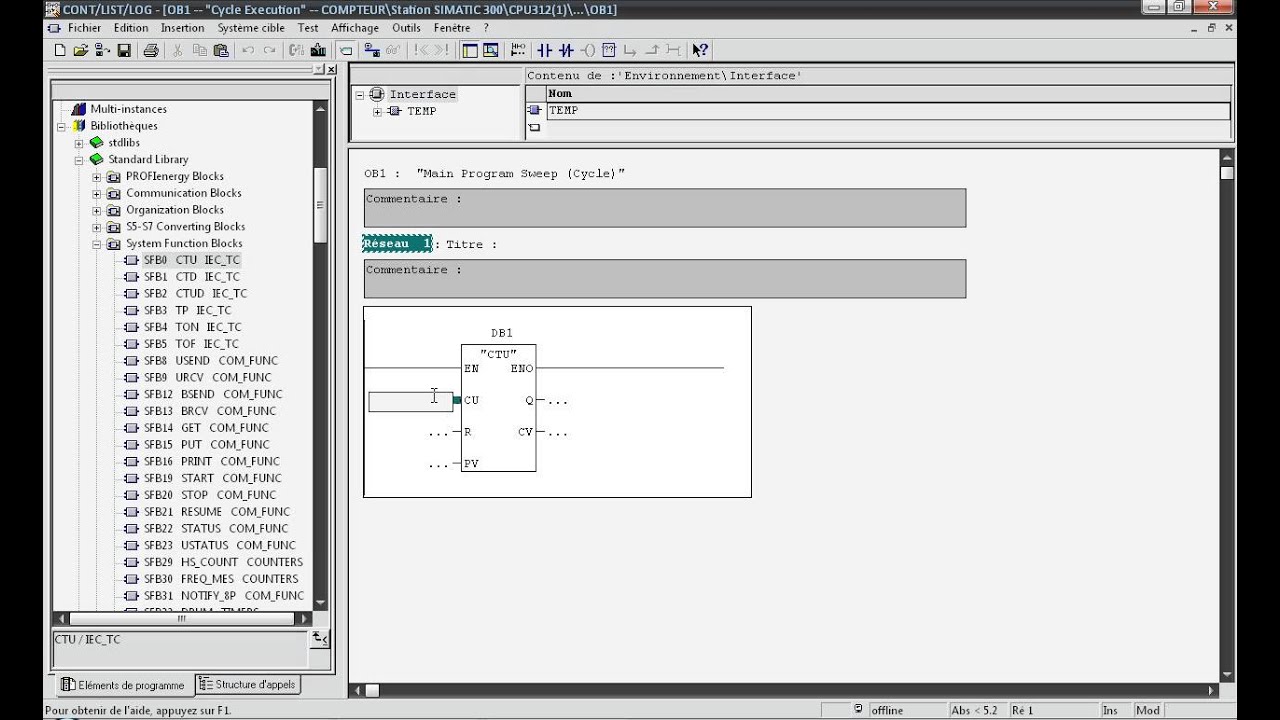Close the program elements side panel
The image size is (1280, 720).
coord(332,69)
